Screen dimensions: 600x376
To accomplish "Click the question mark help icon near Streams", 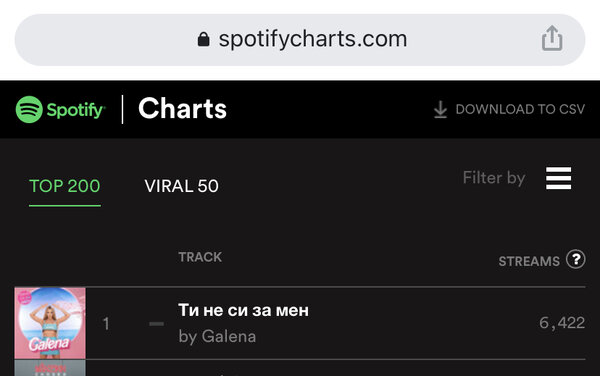I will point(576,259).
